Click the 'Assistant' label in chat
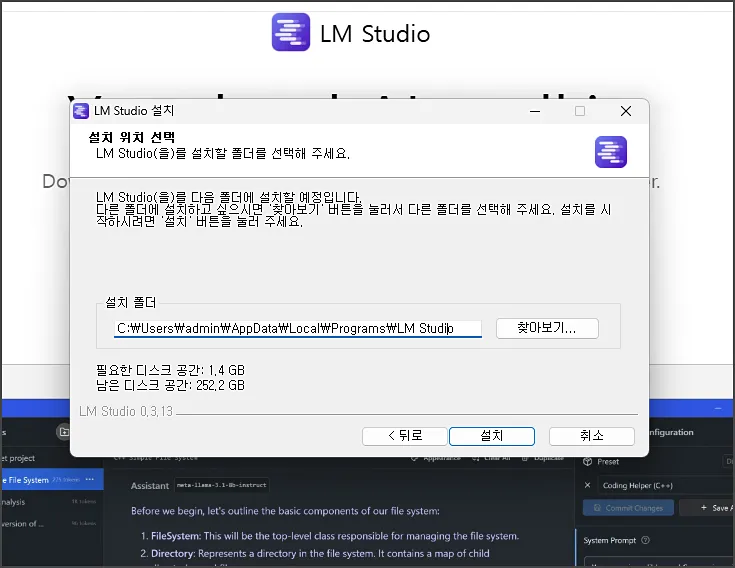 click(x=150, y=486)
